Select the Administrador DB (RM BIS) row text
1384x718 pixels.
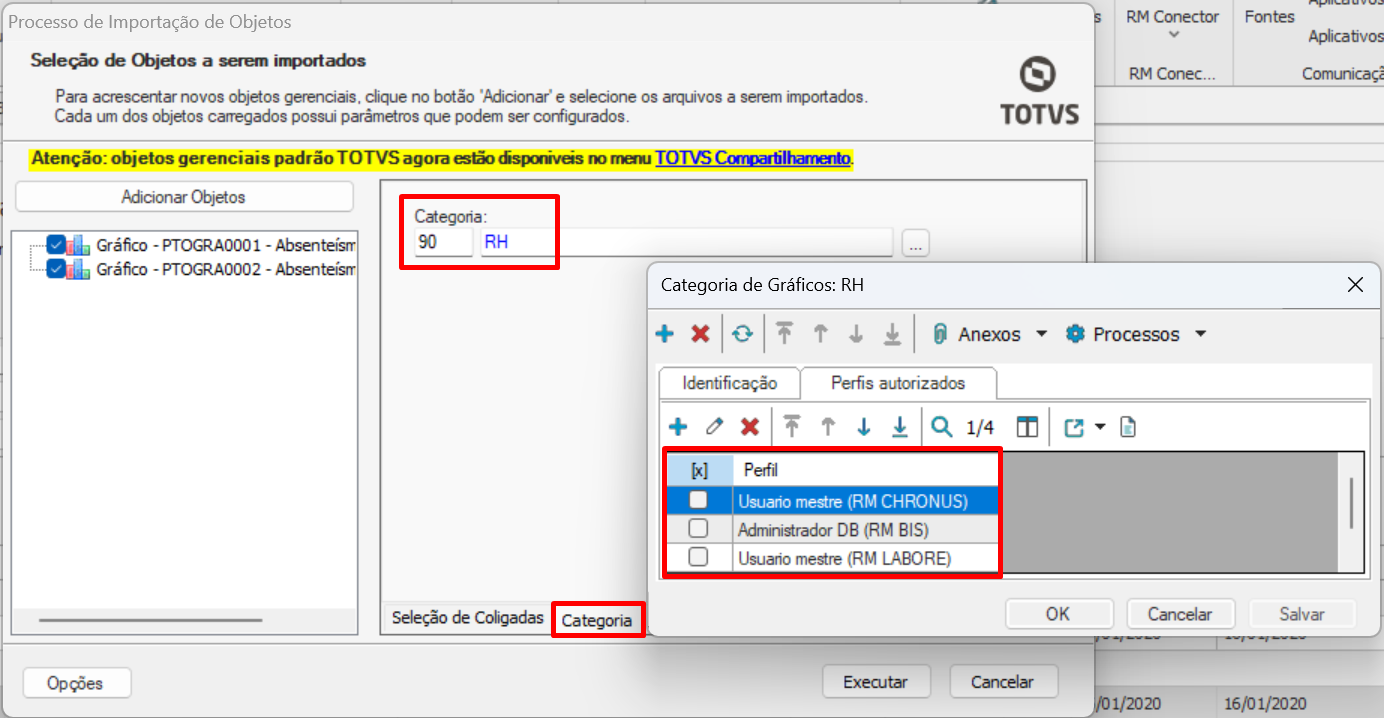pyautogui.click(x=833, y=529)
